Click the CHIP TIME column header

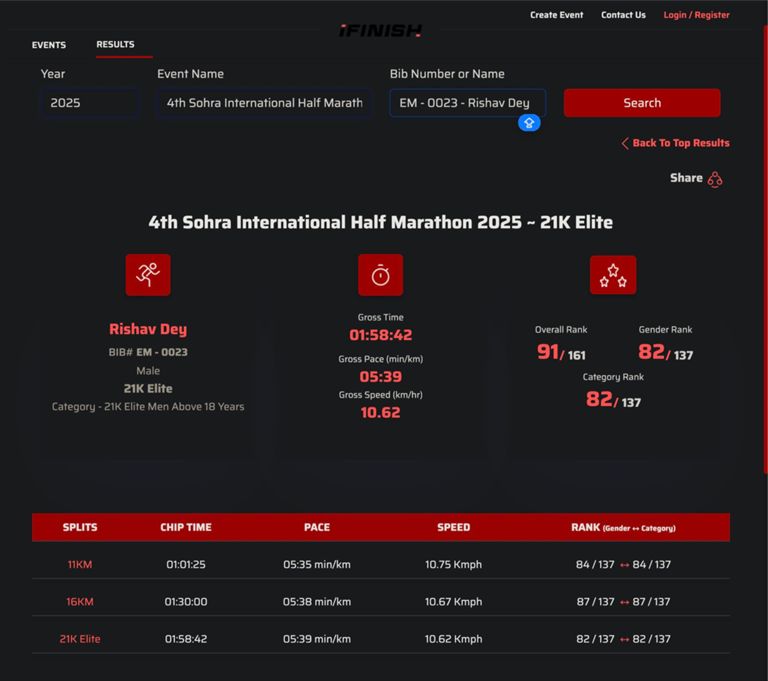point(186,528)
